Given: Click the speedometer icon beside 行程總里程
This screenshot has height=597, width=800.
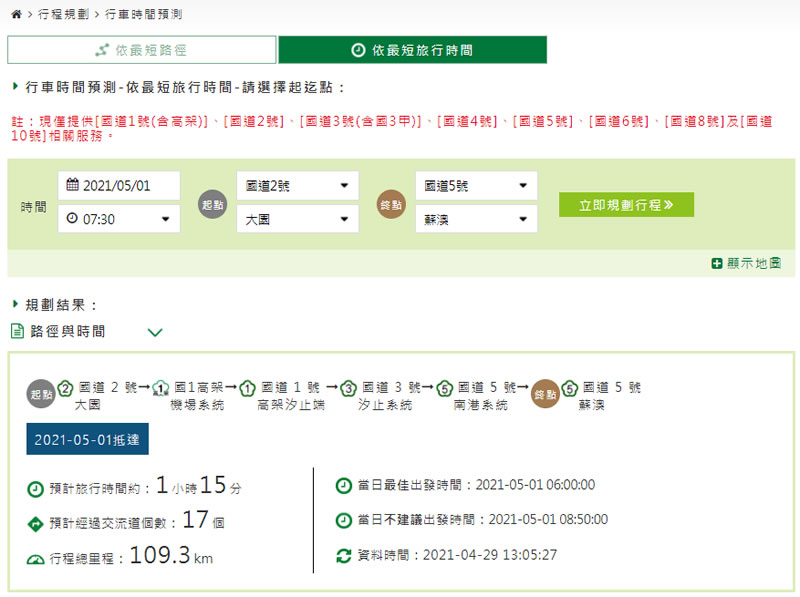Looking at the screenshot, I should click(x=35, y=559).
